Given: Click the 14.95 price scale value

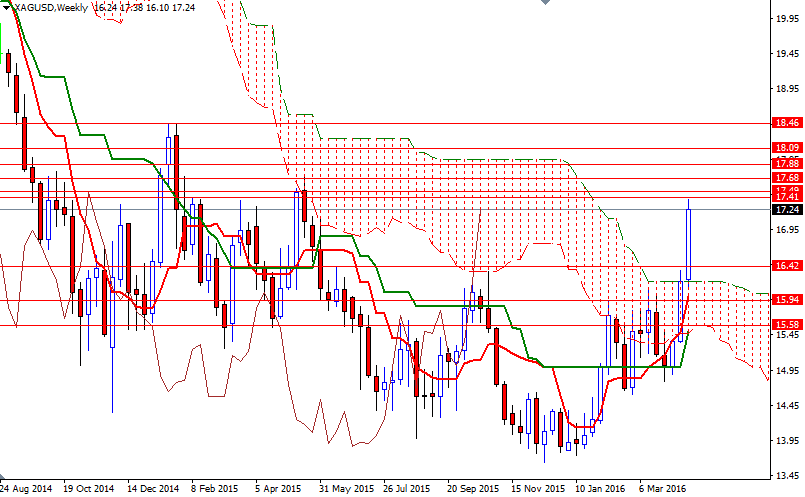Looking at the screenshot, I should (x=787, y=370).
